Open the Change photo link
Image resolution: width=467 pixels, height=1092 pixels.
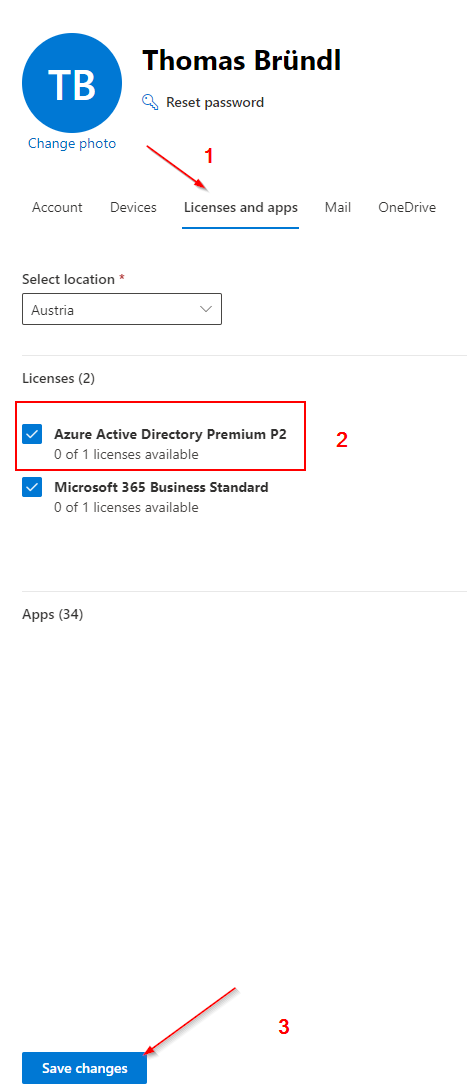point(72,143)
